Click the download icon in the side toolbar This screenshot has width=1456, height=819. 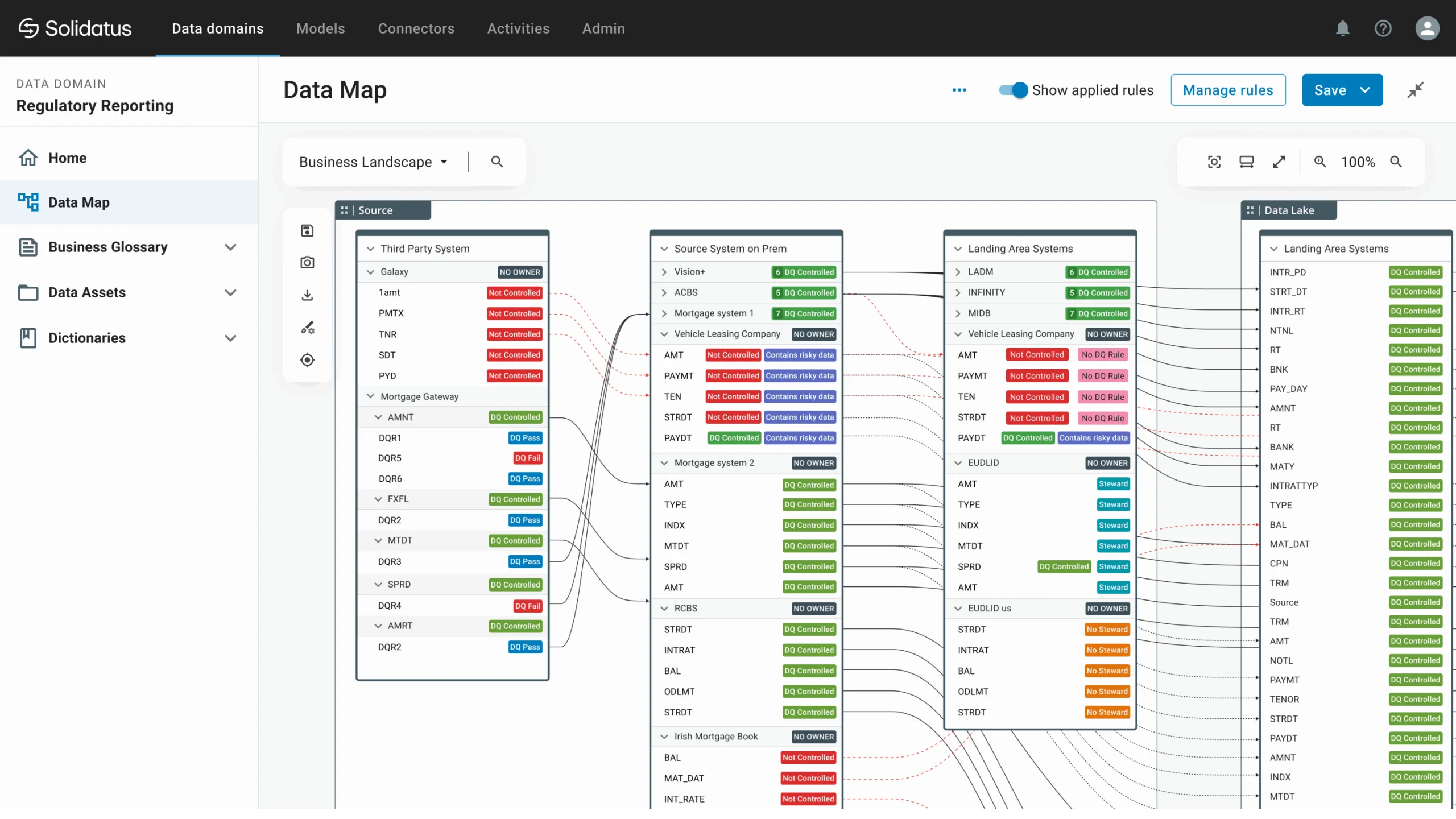[307, 295]
